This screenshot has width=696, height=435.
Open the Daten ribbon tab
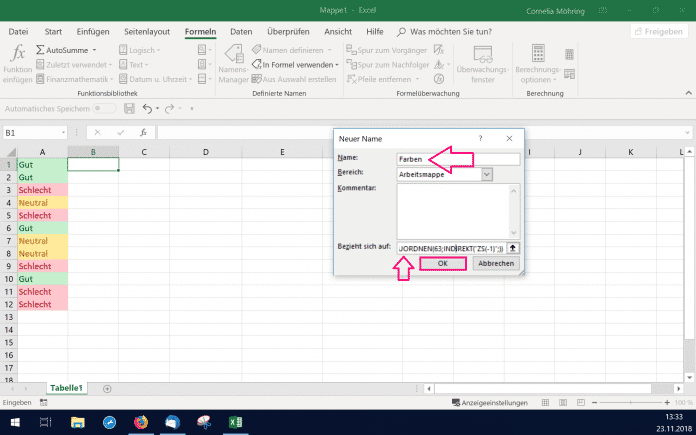(x=241, y=32)
